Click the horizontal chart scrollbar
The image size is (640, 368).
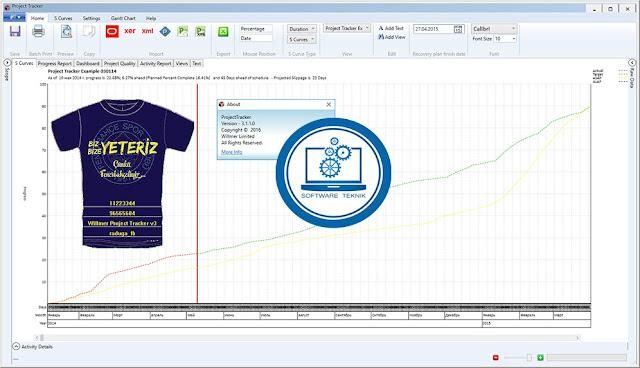pos(307,338)
